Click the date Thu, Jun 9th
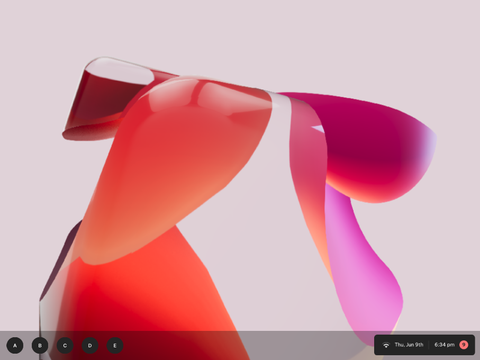 409,345
